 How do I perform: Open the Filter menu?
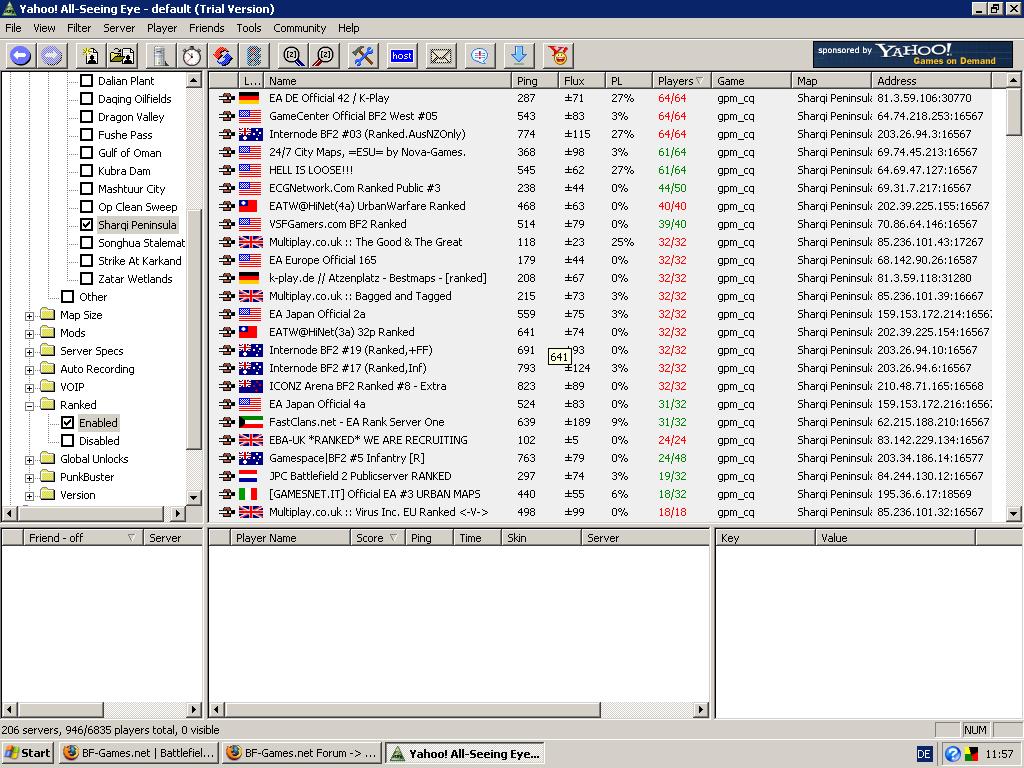tap(78, 28)
